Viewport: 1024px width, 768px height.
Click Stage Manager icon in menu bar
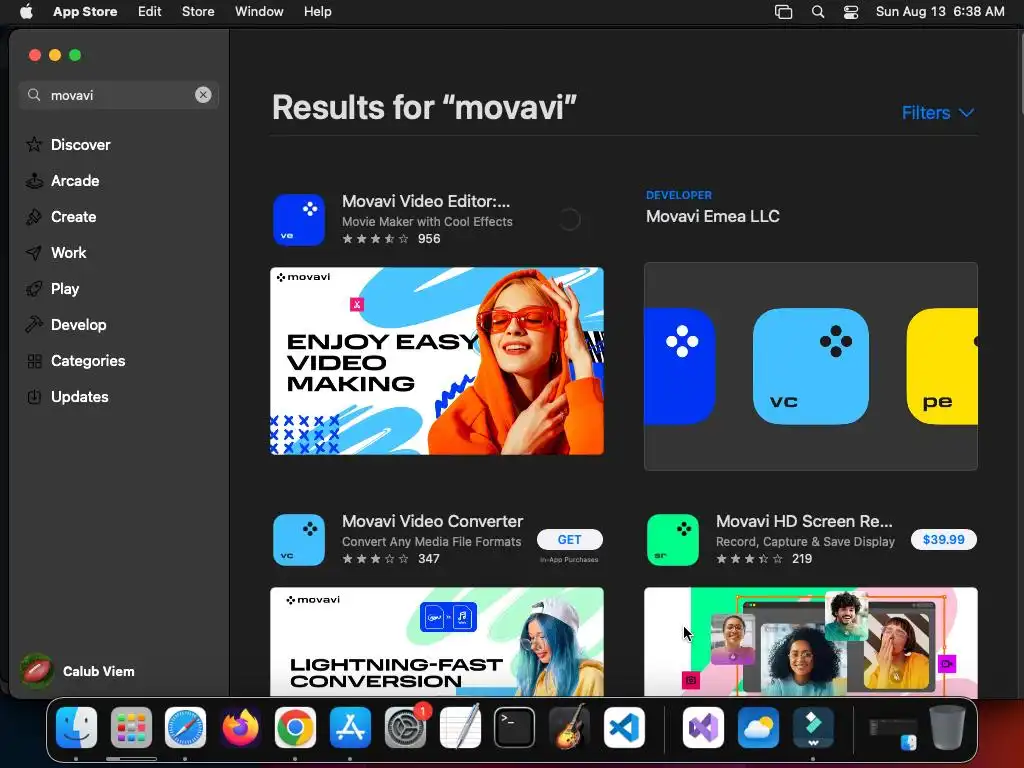[x=783, y=12]
